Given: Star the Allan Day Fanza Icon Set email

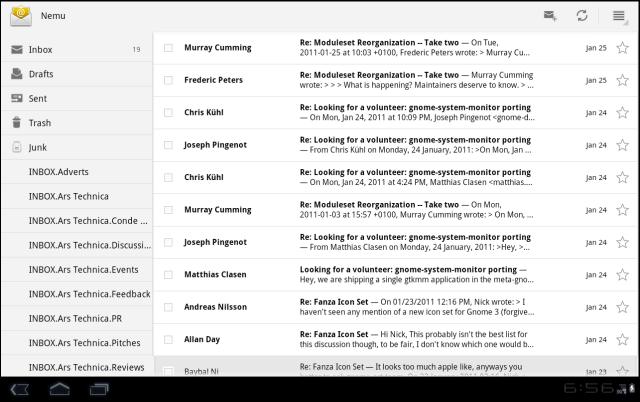Looking at the screenshot, I should point(622,339).
